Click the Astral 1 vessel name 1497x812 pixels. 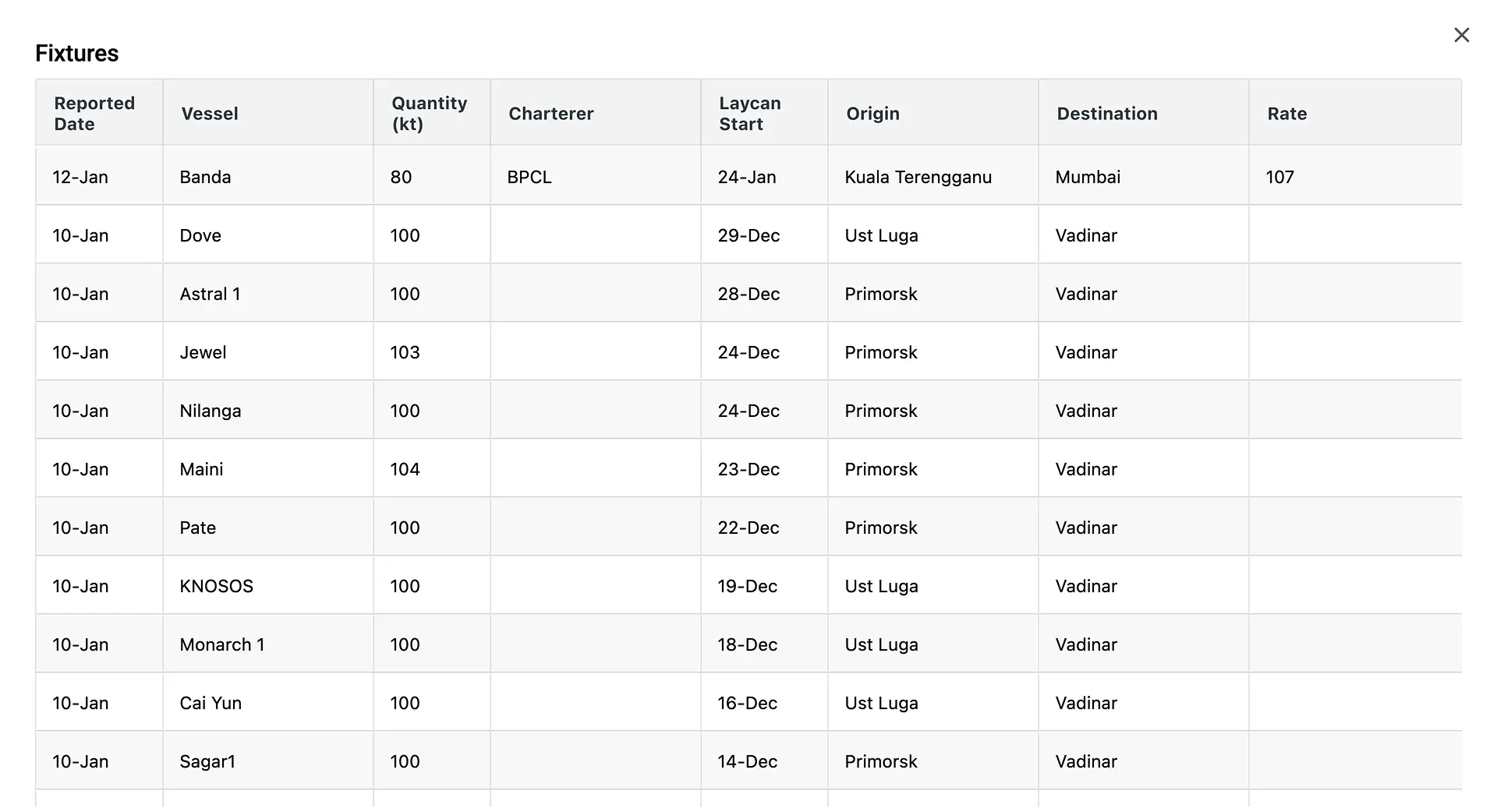tap(210, 293)
